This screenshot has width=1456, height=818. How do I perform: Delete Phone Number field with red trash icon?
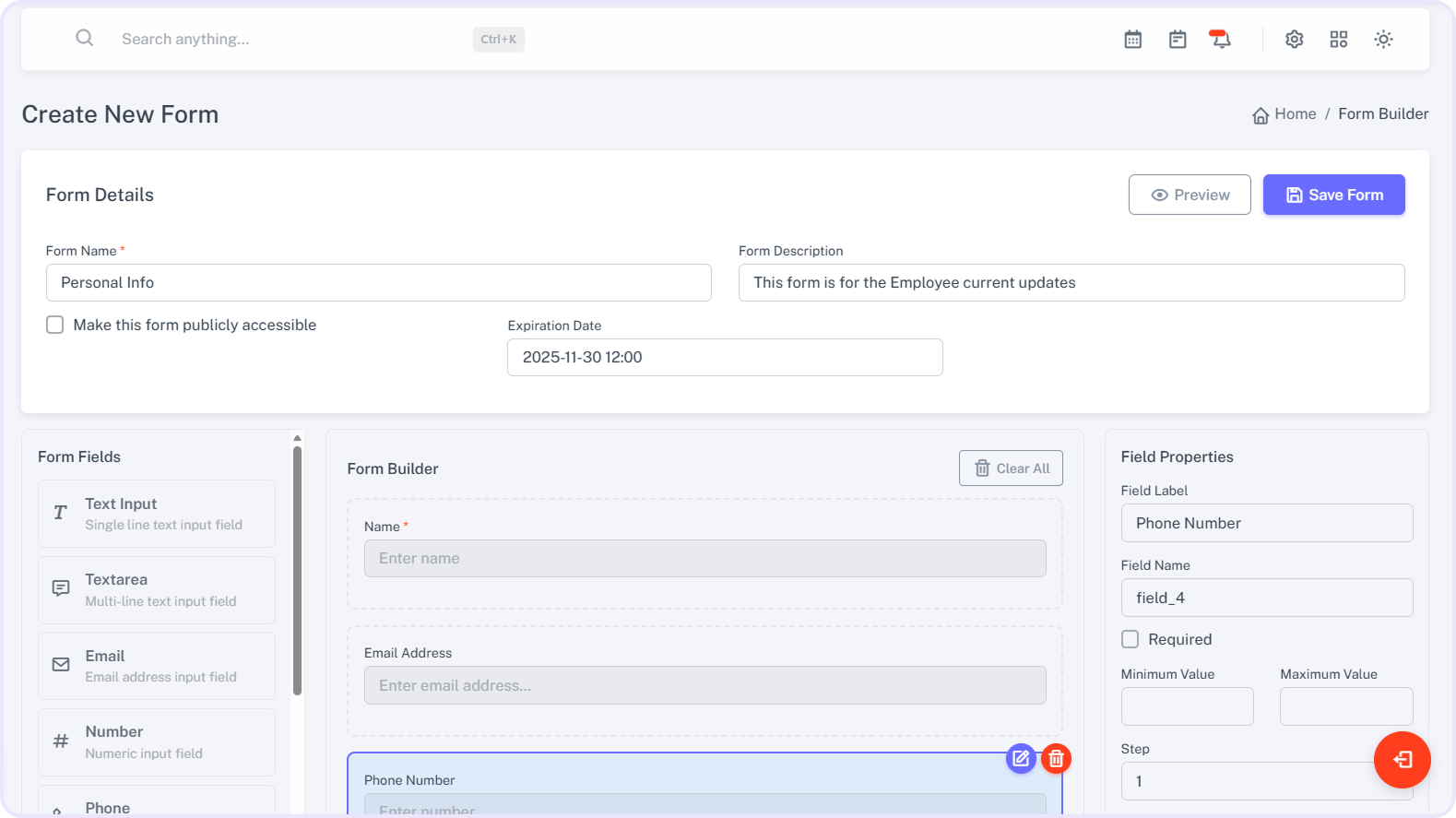1056,758
